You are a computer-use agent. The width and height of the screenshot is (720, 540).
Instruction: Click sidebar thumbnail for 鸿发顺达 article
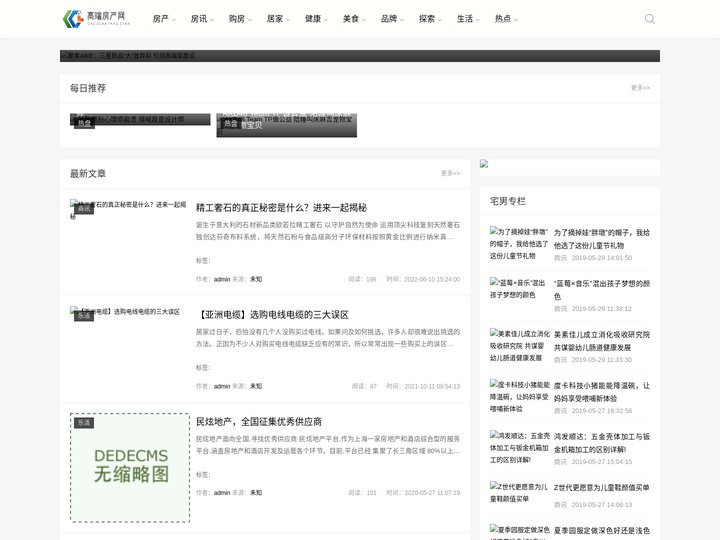[519, 447]
